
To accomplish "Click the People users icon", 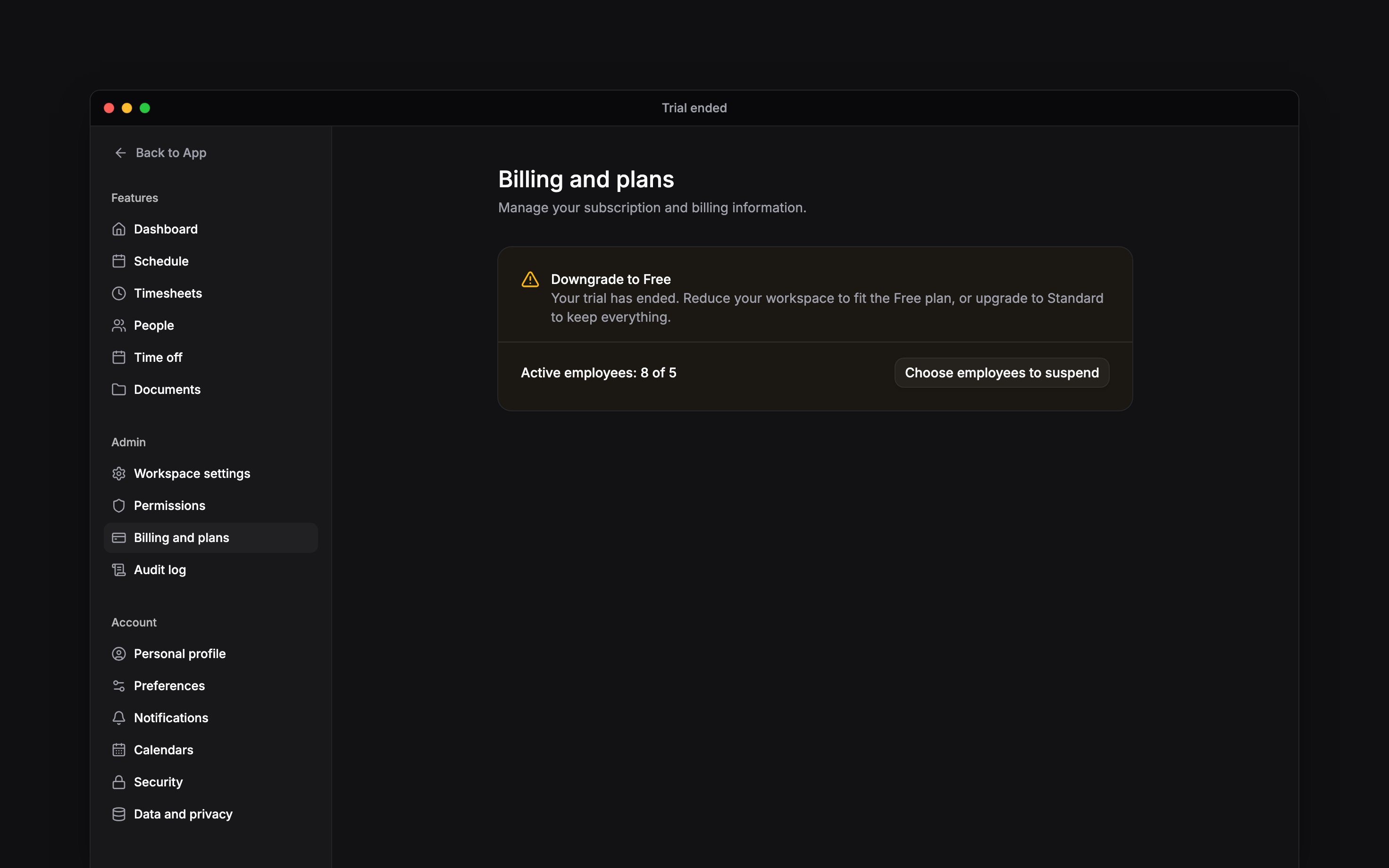I will point(119,325).
